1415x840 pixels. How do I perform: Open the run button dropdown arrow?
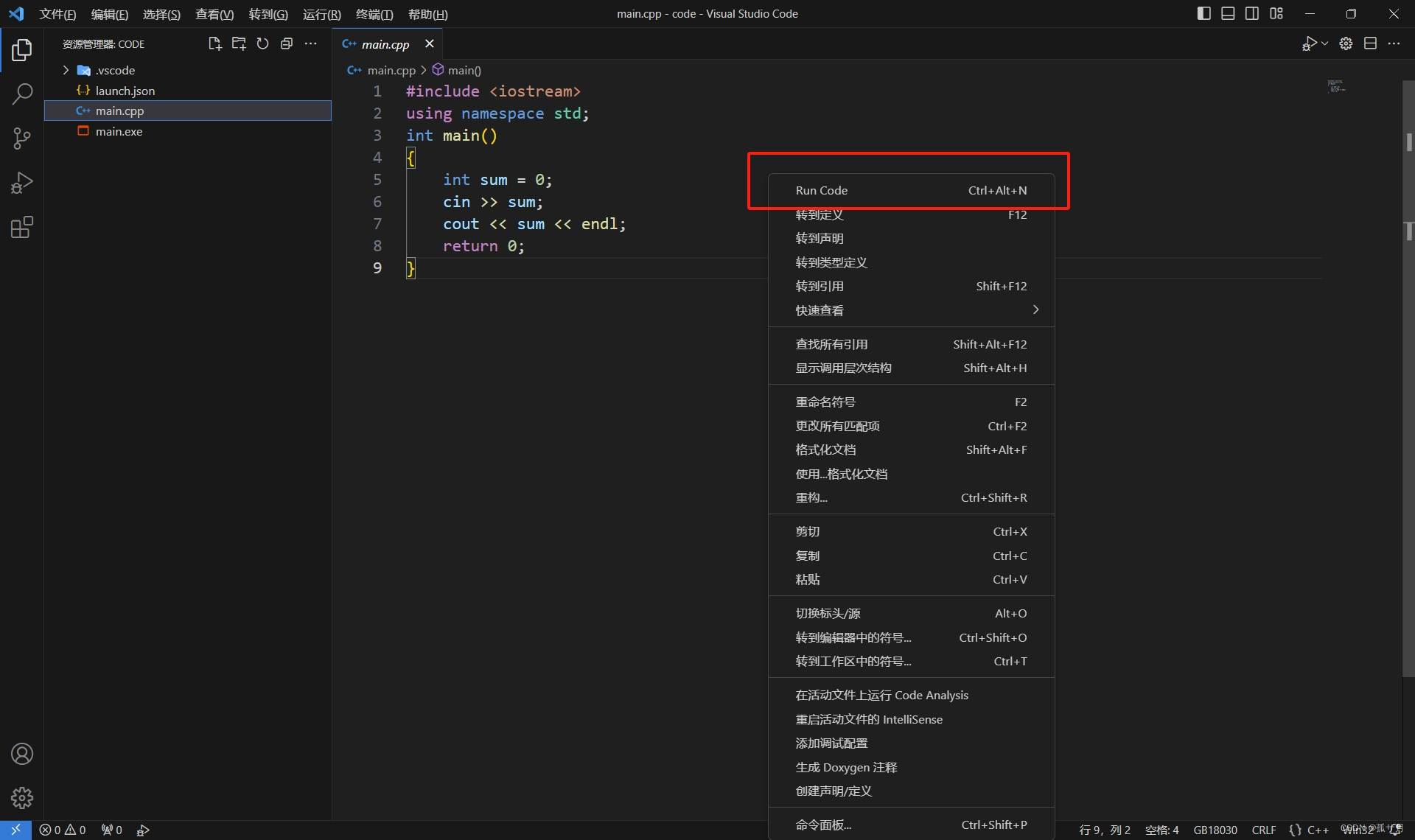click(1324, 44)
